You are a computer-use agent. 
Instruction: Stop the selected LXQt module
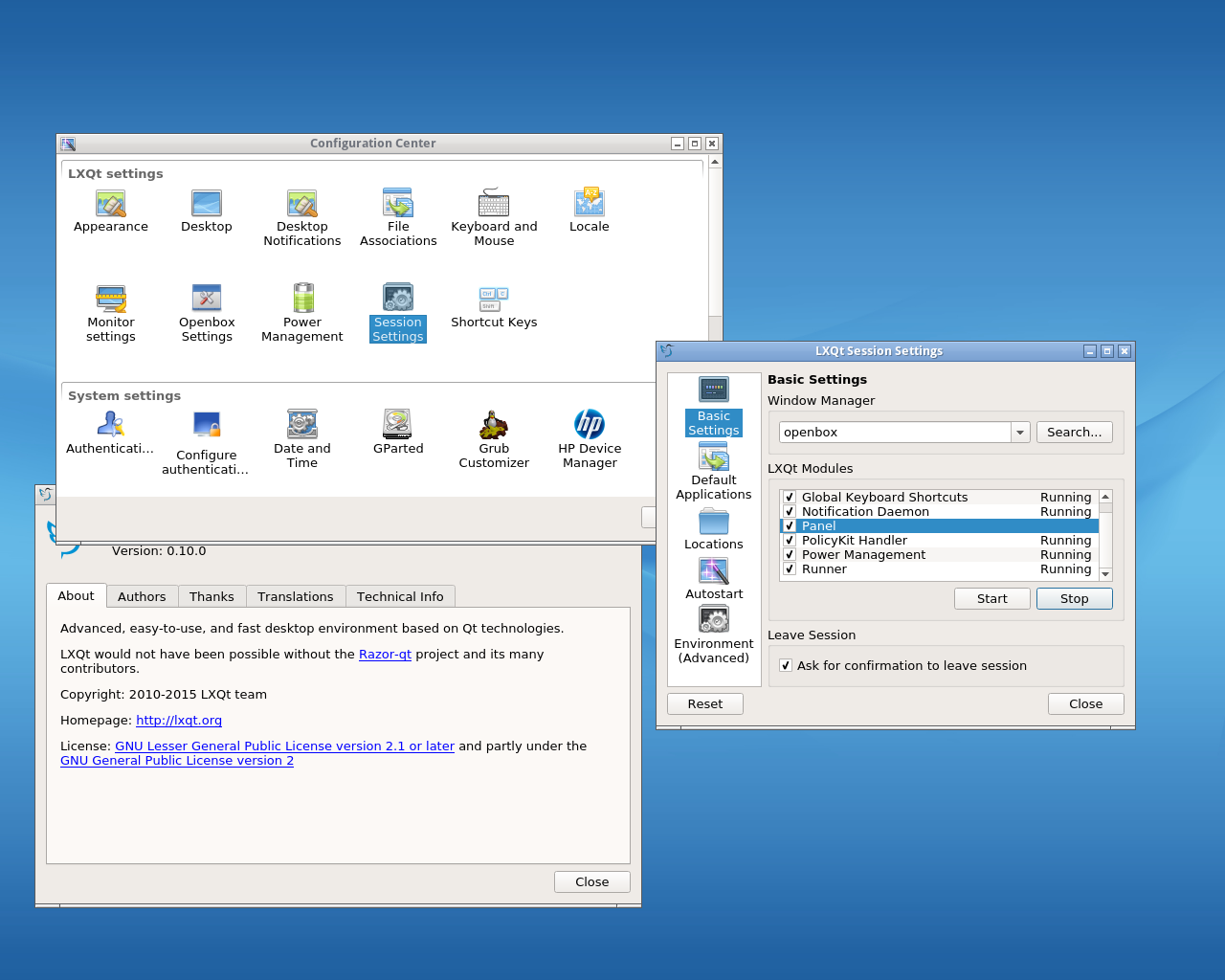(1074, 599)
